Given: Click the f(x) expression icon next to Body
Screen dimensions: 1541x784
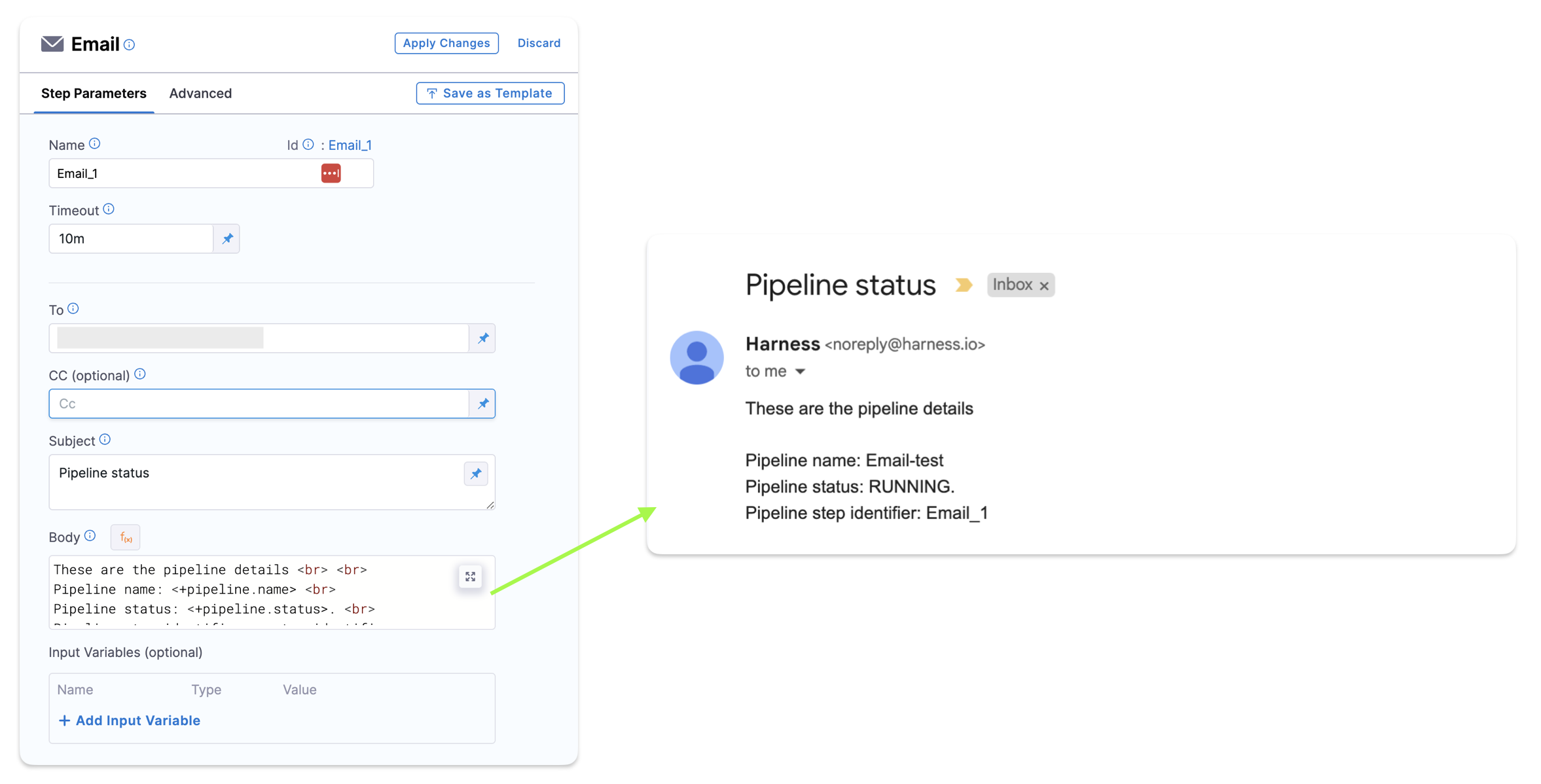Looking at the screenshot, I should 126,538.
